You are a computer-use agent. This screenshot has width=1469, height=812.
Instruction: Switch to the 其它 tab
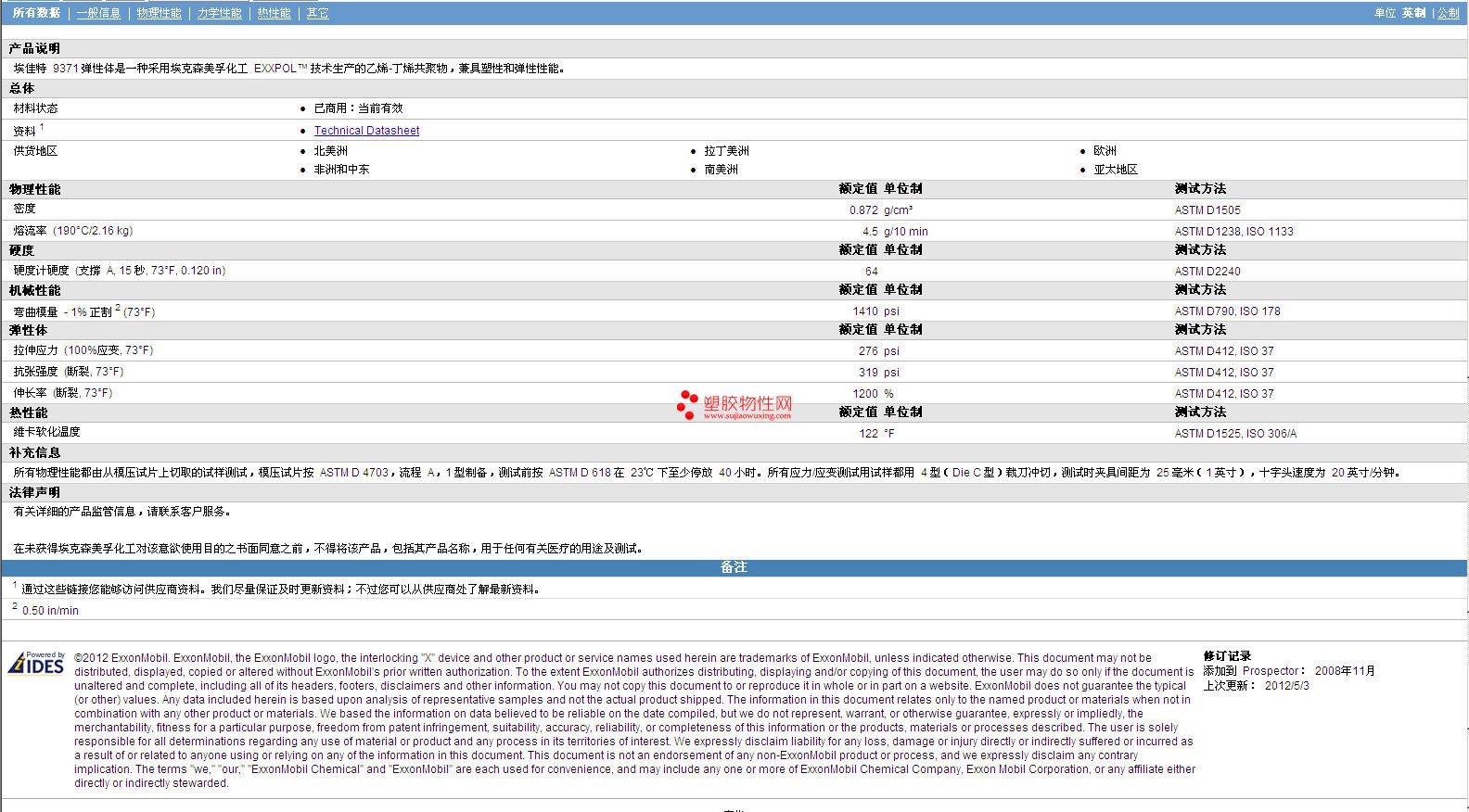[x=318, y=13]
